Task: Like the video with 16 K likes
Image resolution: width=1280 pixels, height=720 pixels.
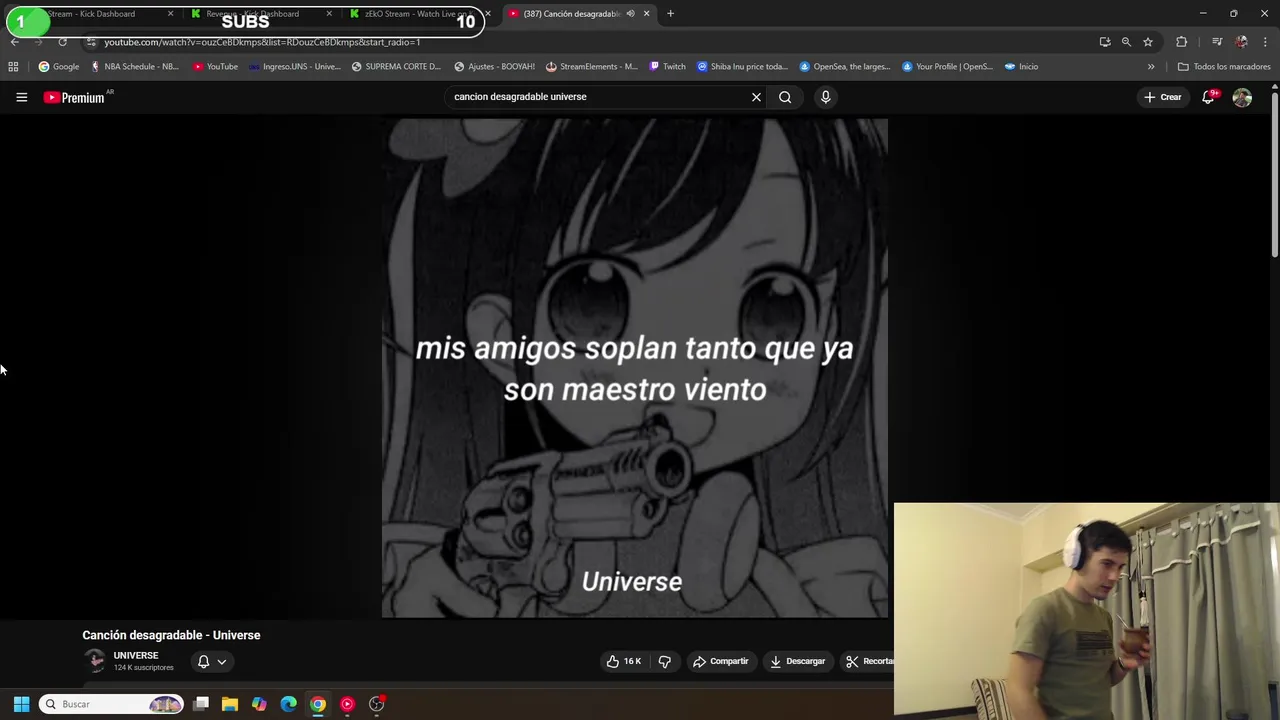Action: (623, 661)
